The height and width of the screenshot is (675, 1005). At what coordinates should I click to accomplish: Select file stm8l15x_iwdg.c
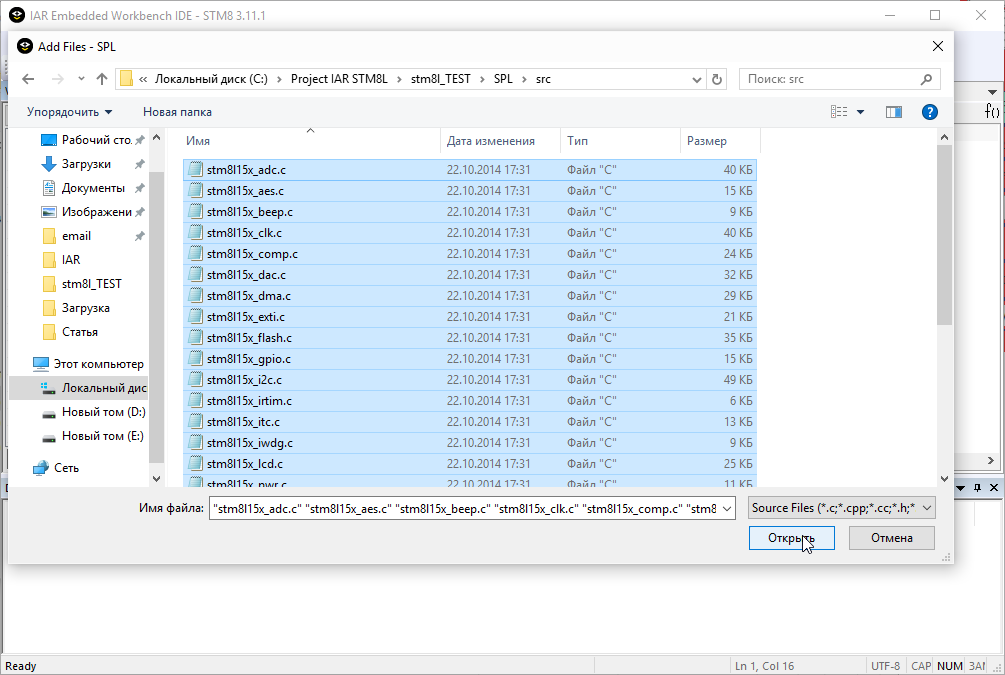470,443
